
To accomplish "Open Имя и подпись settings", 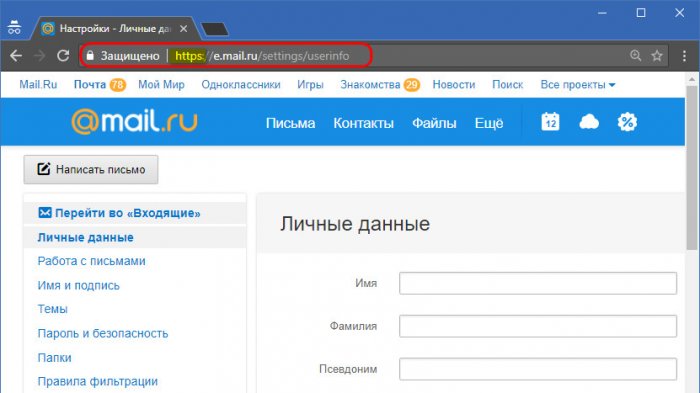I will click(x=79, y=285).
